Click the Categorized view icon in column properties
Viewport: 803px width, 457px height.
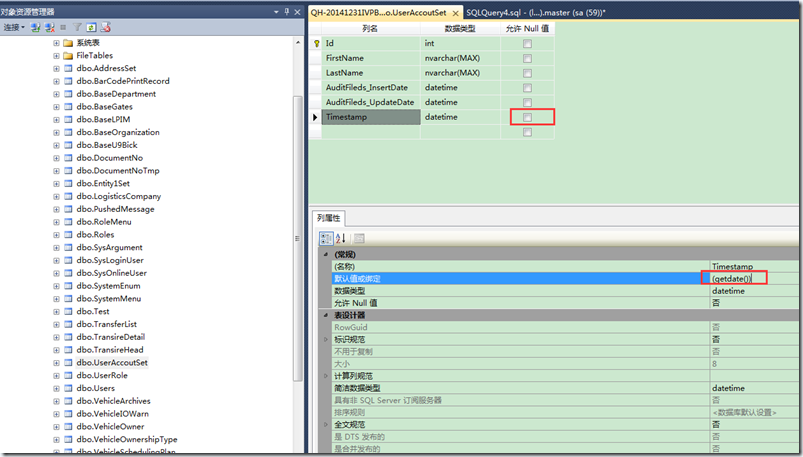[x=326, y=238]
